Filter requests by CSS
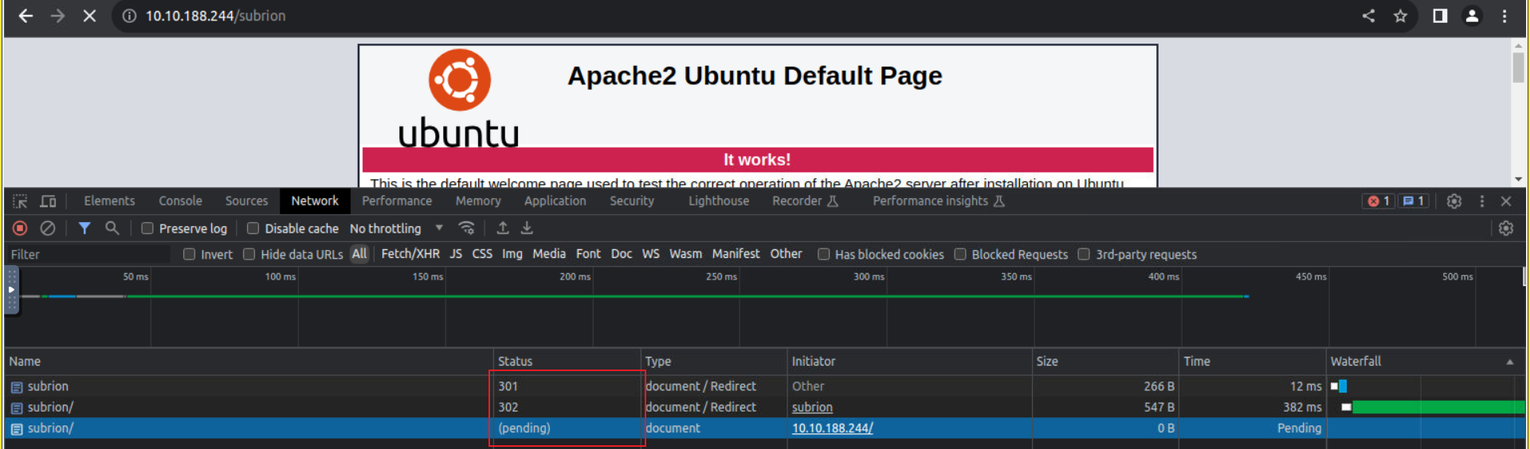This screenshot has width=1530, height=449. [482, 254]
